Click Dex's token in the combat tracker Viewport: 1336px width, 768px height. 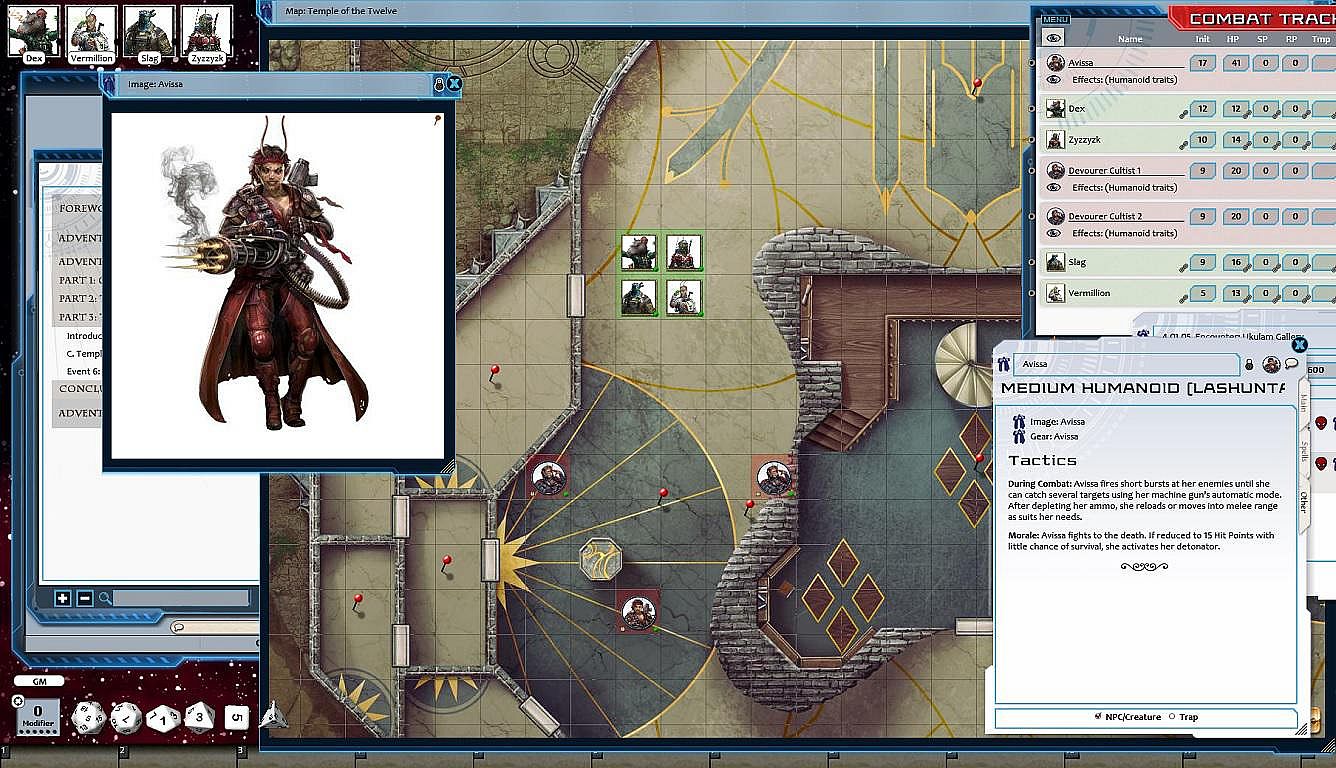click(x=1055, y=108)
